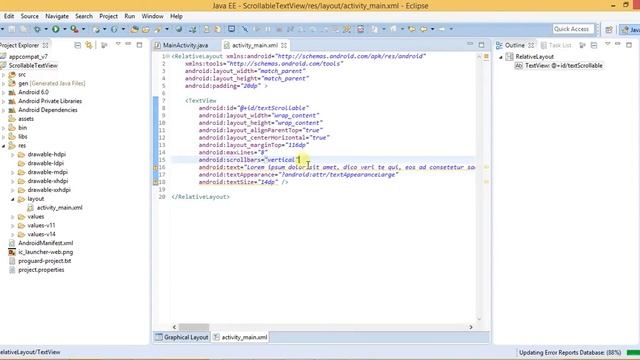Open the Debug button dropdown arrow
The image size is (640, 360).
(46, 29)
